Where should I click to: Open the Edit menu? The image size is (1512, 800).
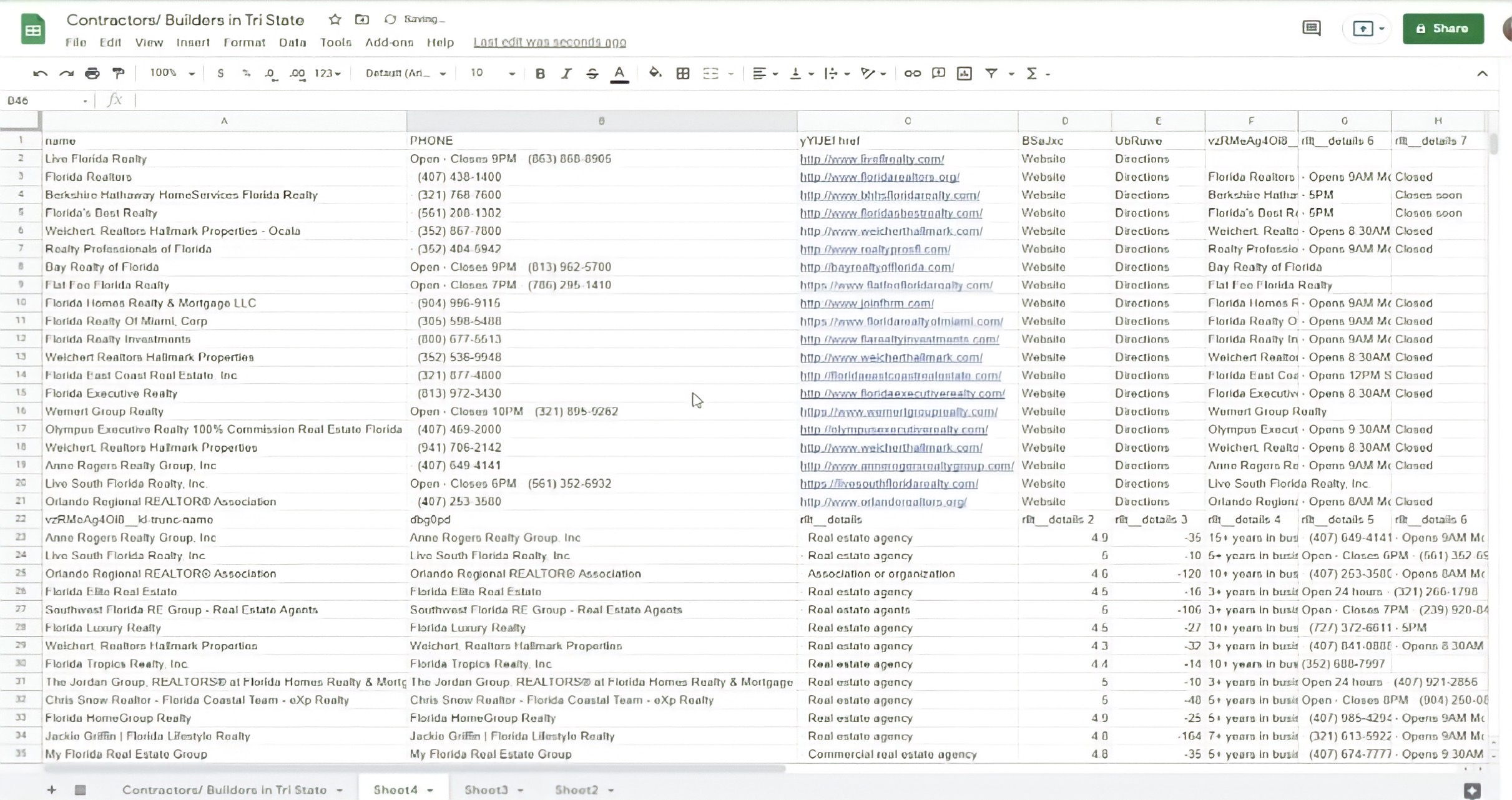(x=110, y=42)
